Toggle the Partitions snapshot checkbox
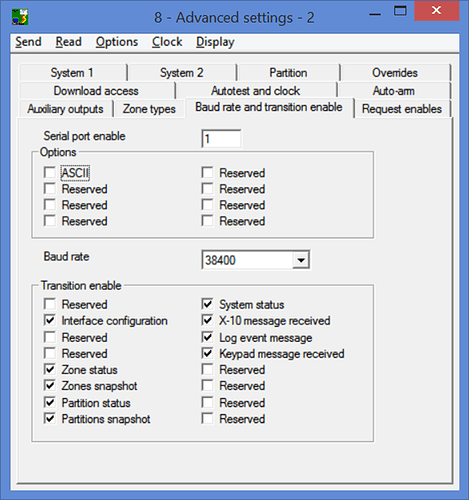The width and height of the screenshot is (469, 500). tap(50, 419)
